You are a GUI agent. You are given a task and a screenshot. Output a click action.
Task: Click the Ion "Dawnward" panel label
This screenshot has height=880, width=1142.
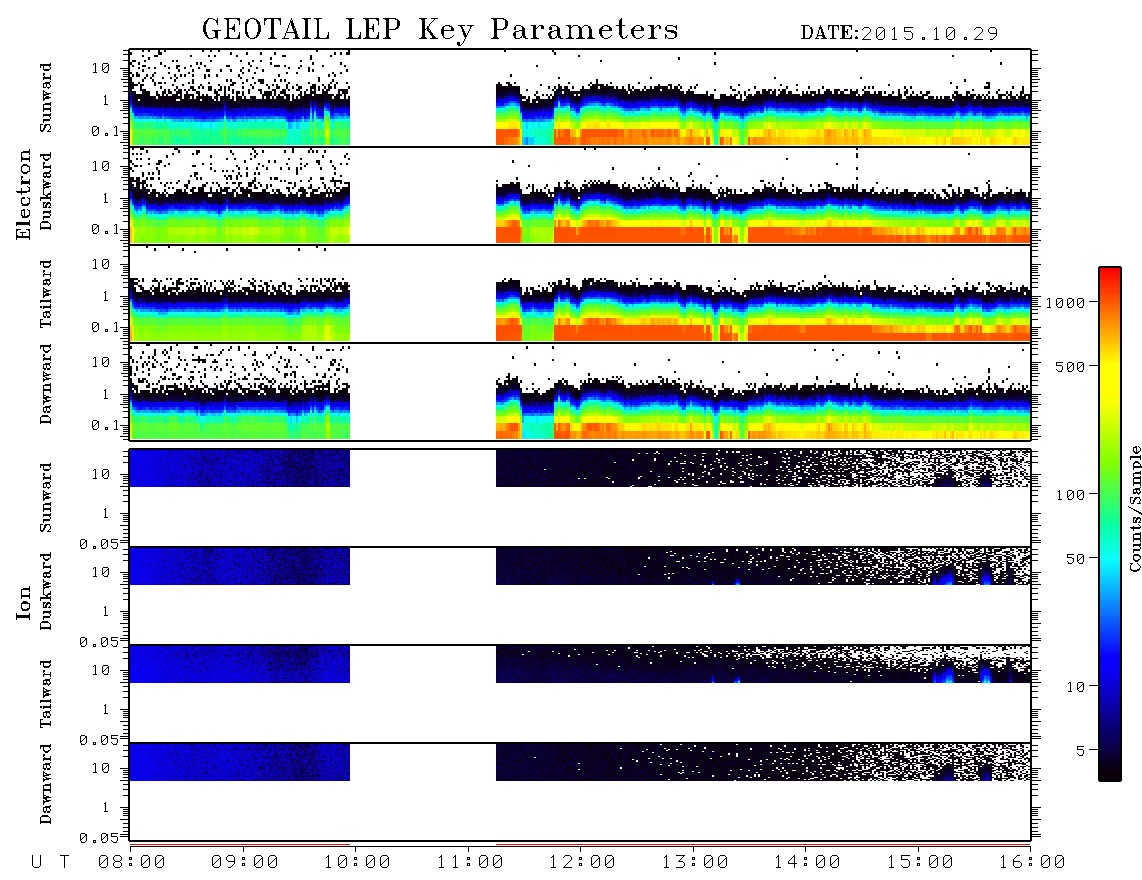[x=46, y=784]
